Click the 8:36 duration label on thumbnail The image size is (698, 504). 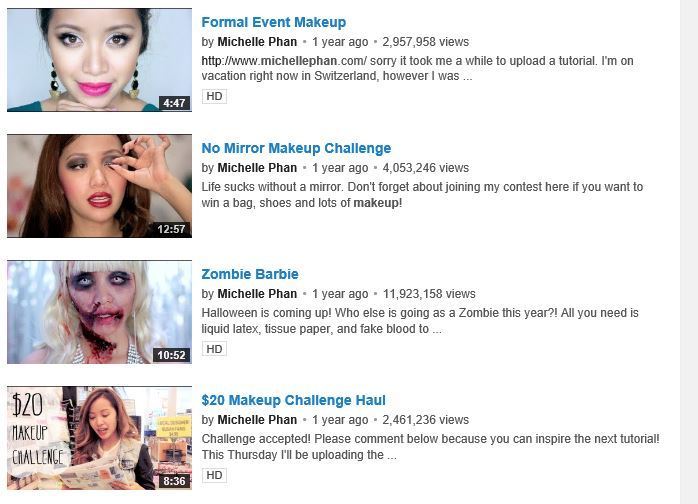(x=174, y=481)
